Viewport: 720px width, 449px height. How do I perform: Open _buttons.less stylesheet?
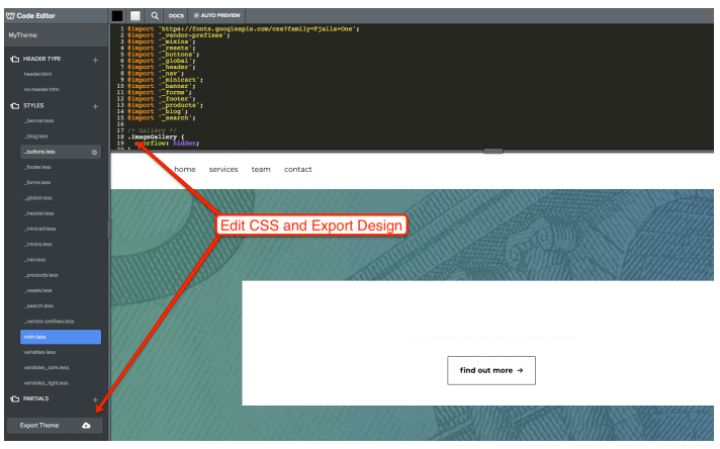pos(60,152)
